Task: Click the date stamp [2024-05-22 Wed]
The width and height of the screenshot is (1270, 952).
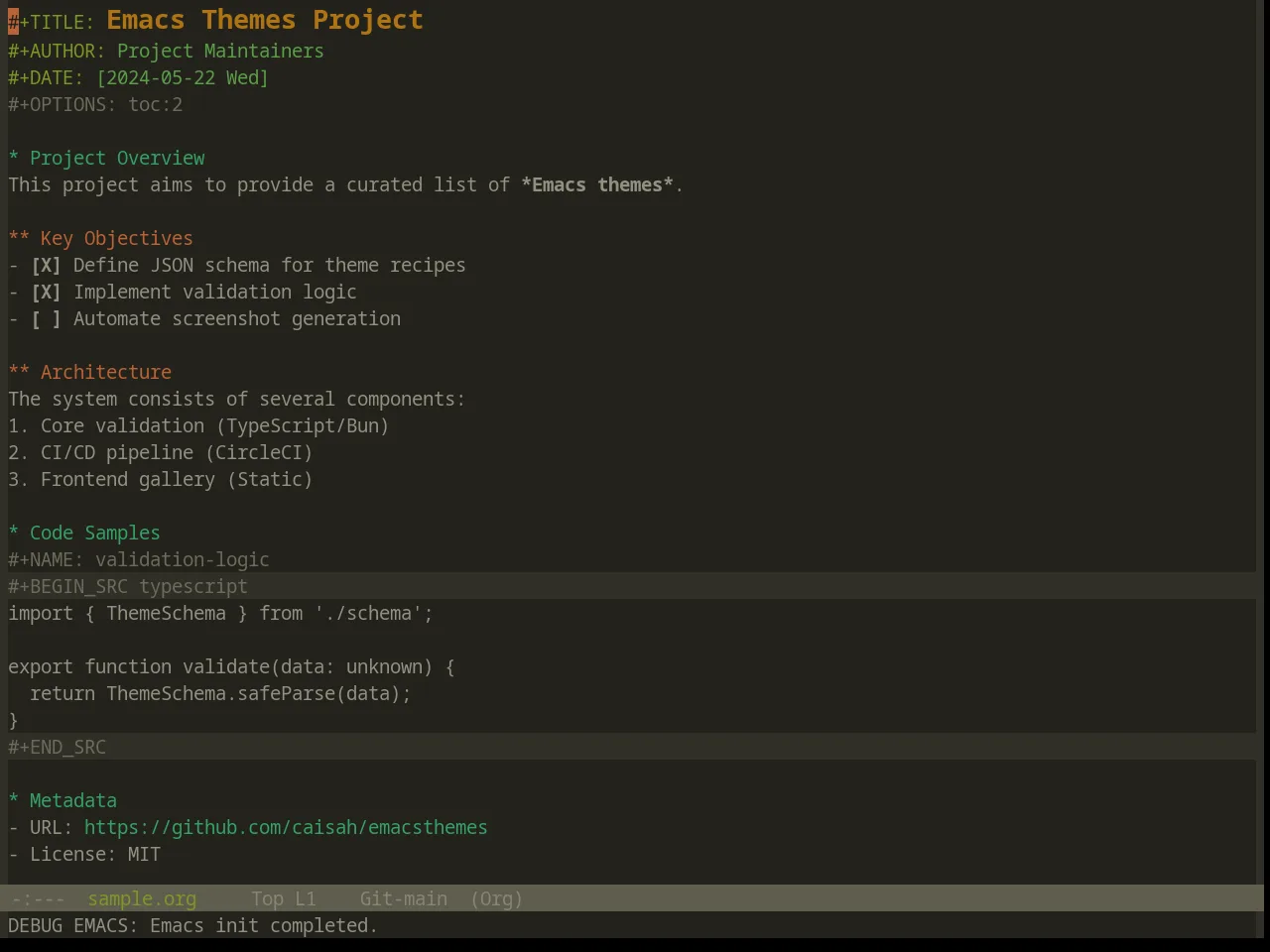Action: click(183, 78)
